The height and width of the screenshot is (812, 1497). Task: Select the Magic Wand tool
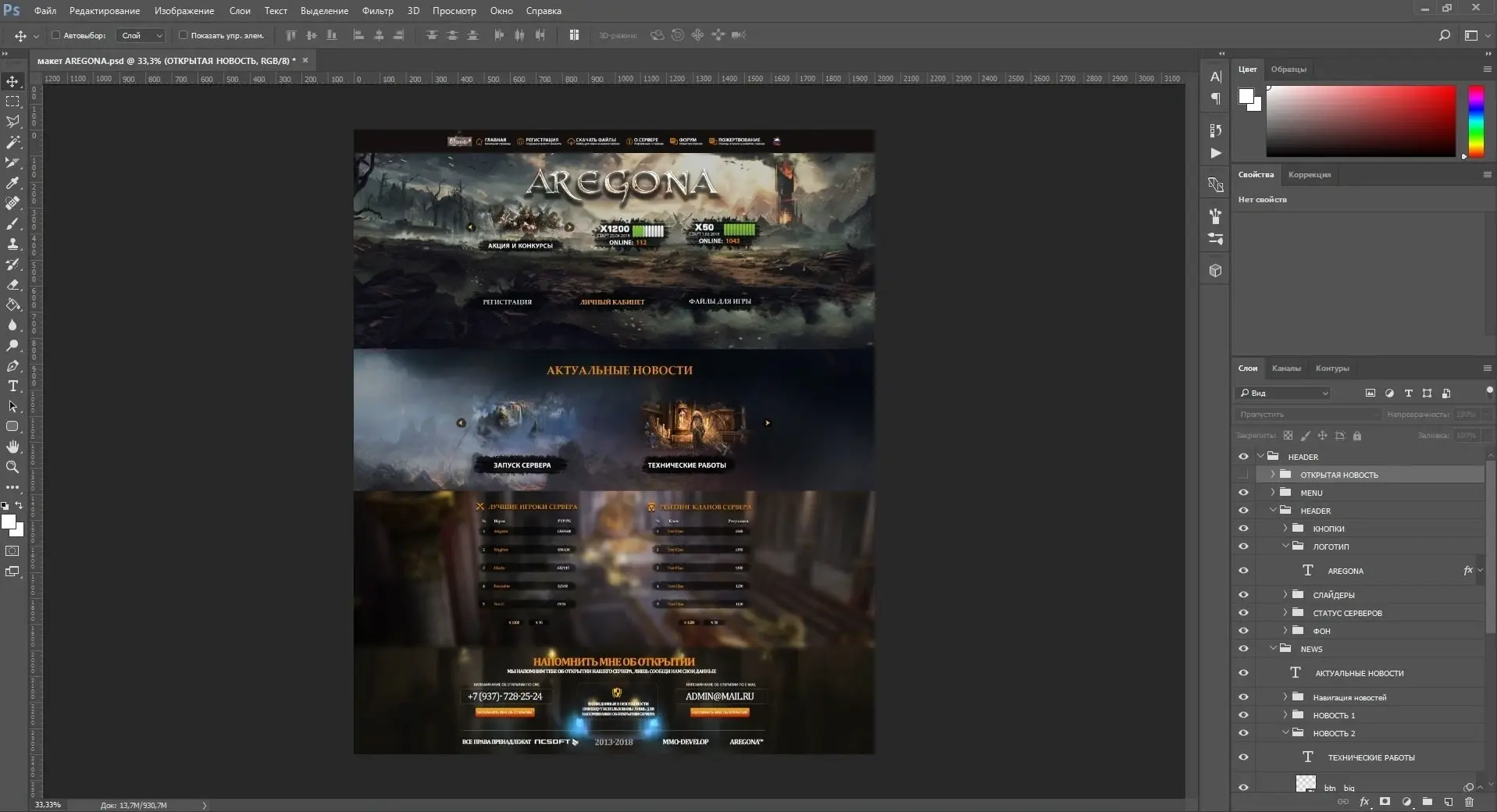(12, 142)
